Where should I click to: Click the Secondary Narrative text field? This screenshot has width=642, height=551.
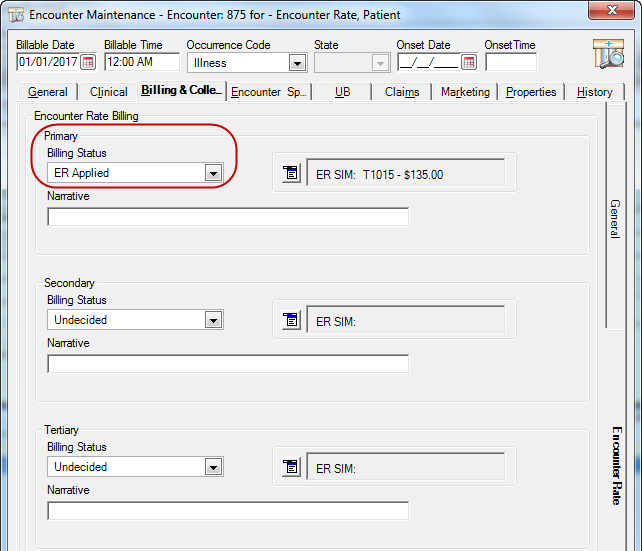tap(228, 364)
